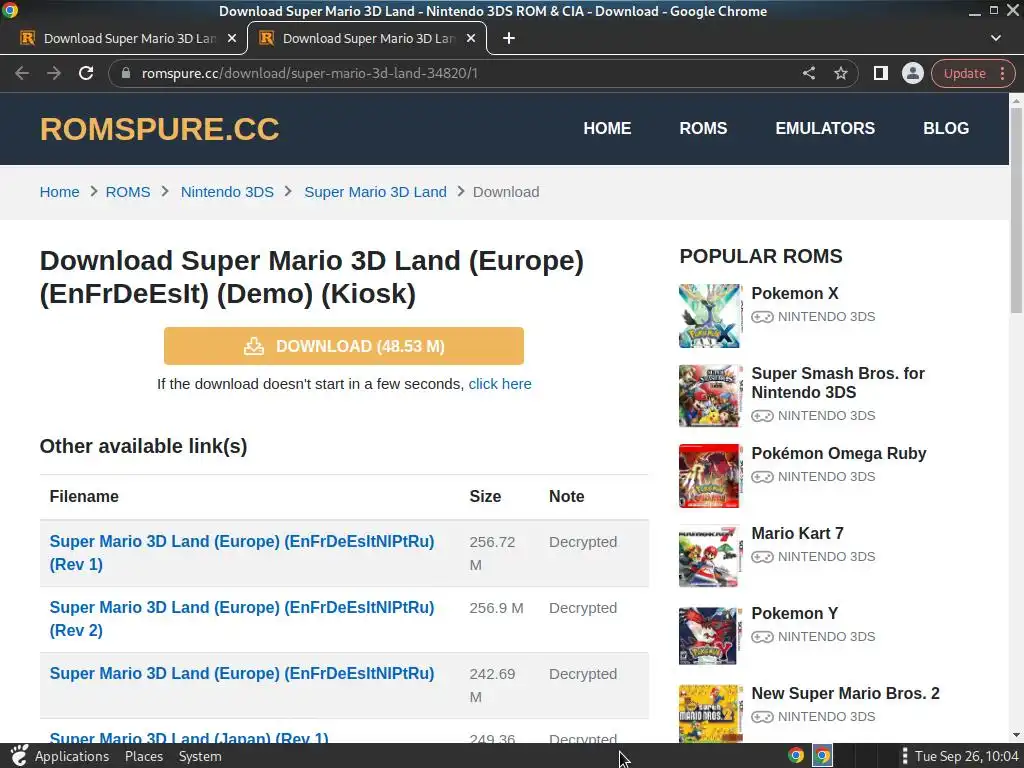Close the second active browser tab

click(471, 39)
